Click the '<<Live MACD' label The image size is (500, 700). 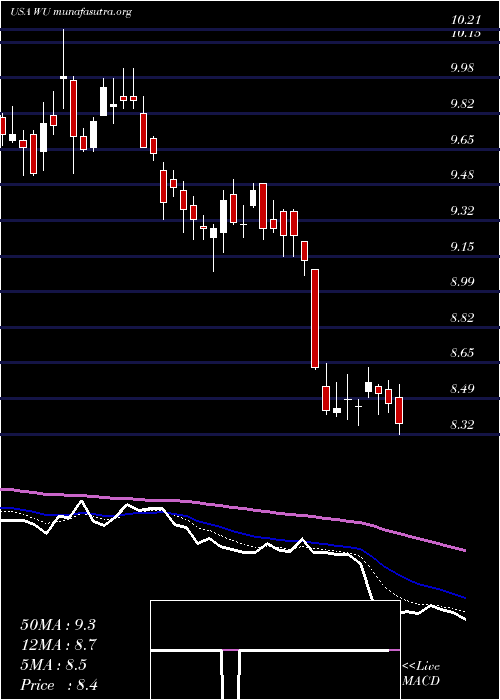[x=421, y=674]
